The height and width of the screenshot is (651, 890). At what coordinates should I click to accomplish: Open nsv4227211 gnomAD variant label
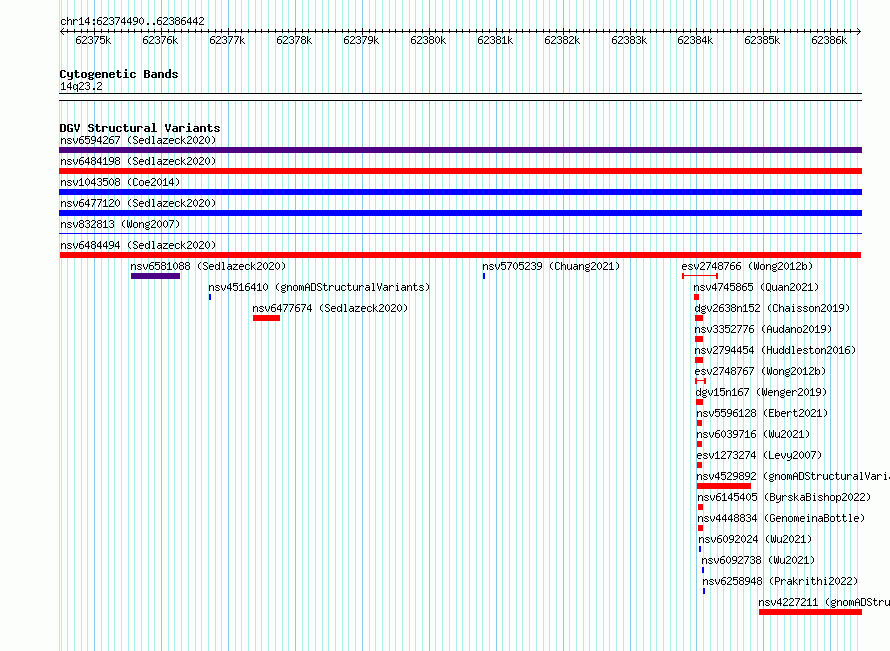point(824,602)
